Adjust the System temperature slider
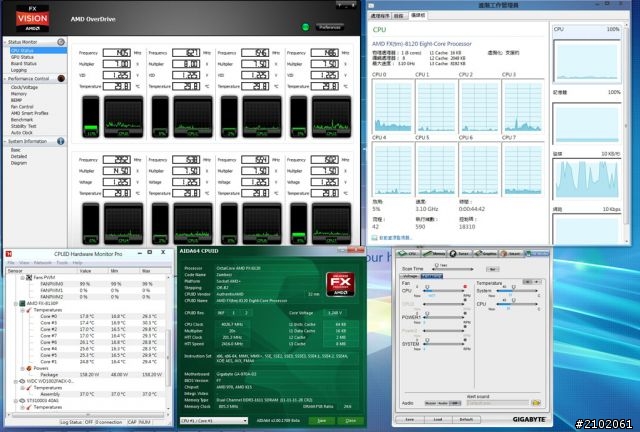Image resolution: width=640 pixels, height=432 pixels. [x=517, y=291]
